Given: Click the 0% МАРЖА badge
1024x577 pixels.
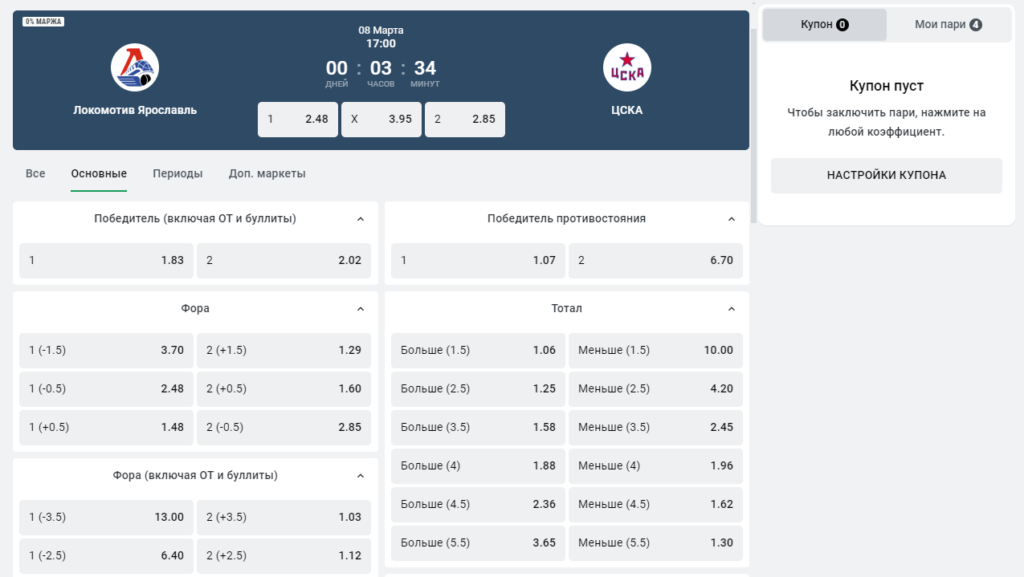Looking at the screenshot, I should point(43,22).
